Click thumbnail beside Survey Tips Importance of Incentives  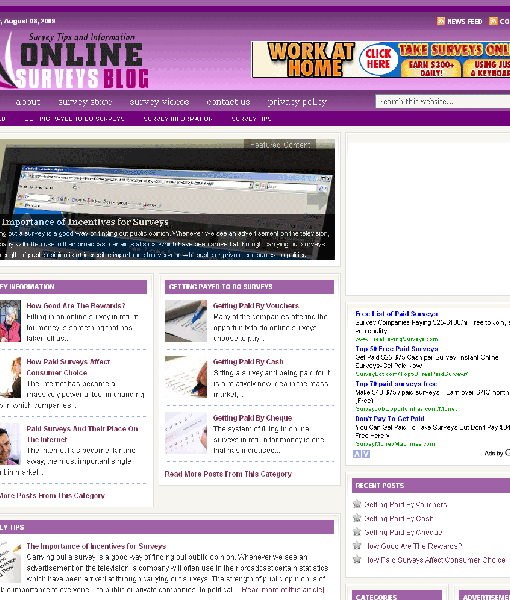(10, 562)
